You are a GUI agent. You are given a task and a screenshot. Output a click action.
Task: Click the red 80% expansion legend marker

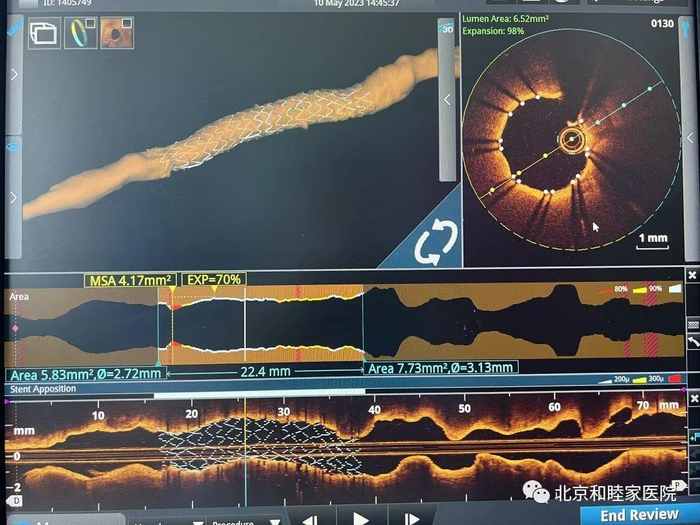[x=605, y=291]
